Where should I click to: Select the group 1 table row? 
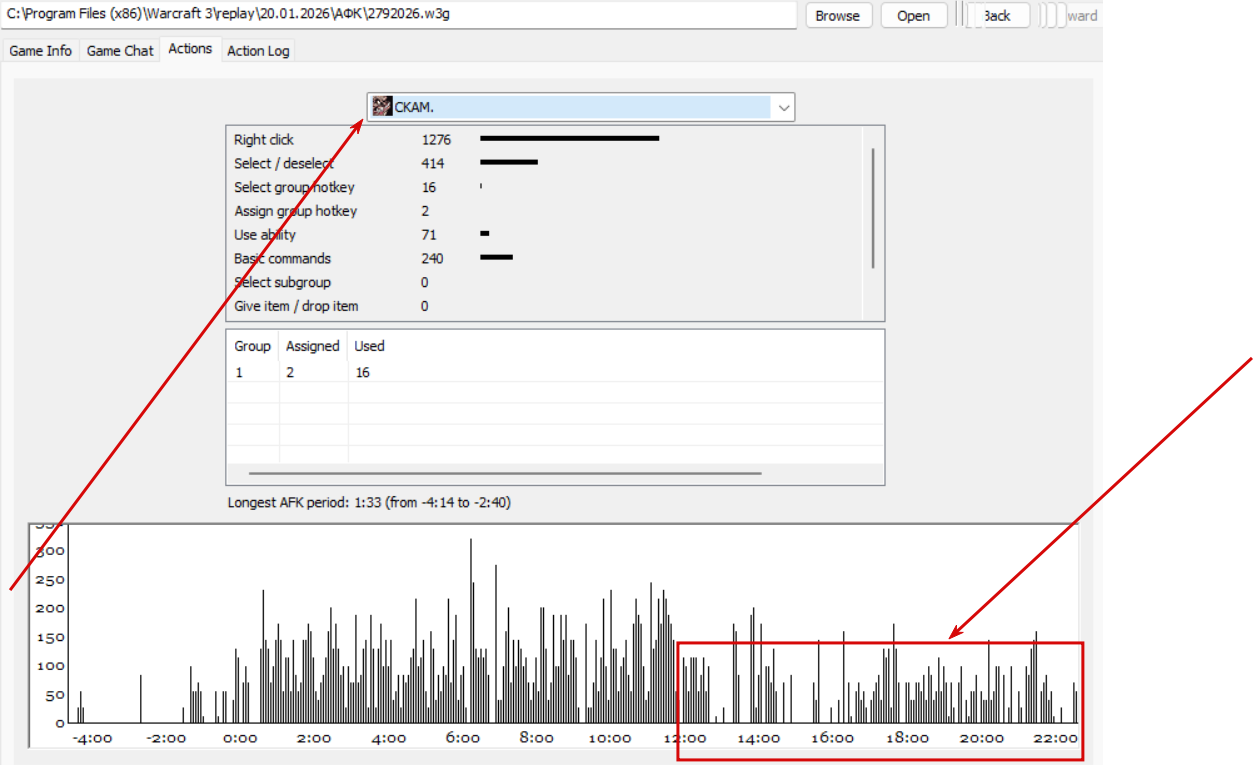[x=556, y=372]
